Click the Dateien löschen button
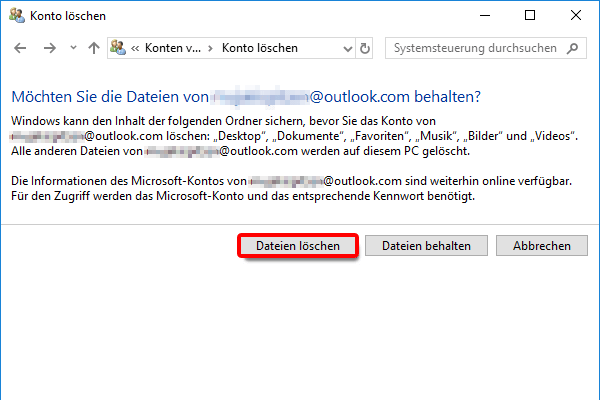 [x=298, y=246]
